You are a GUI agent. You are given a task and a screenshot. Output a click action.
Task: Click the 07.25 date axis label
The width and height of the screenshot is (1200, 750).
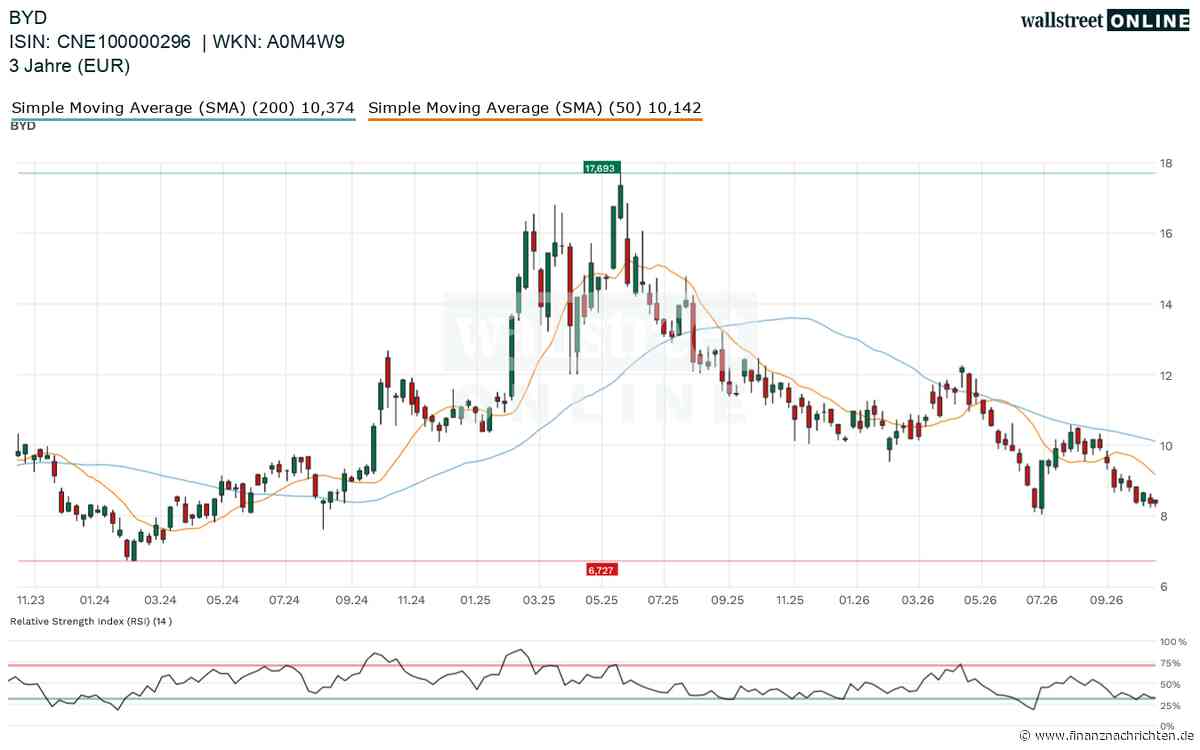tap(663, 600)
